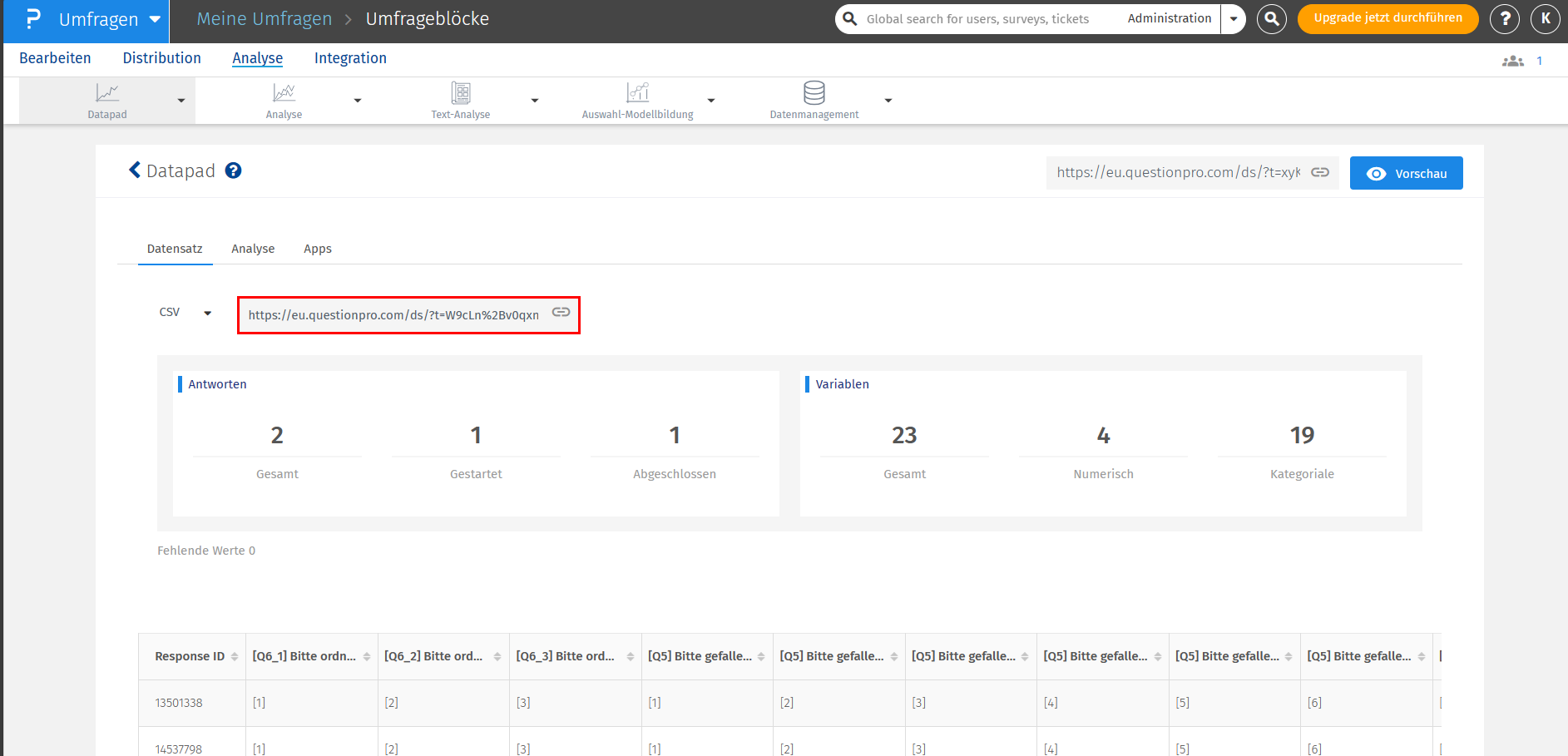Click the [Q6_1] Bitte ordn... header

pos(304,656)
